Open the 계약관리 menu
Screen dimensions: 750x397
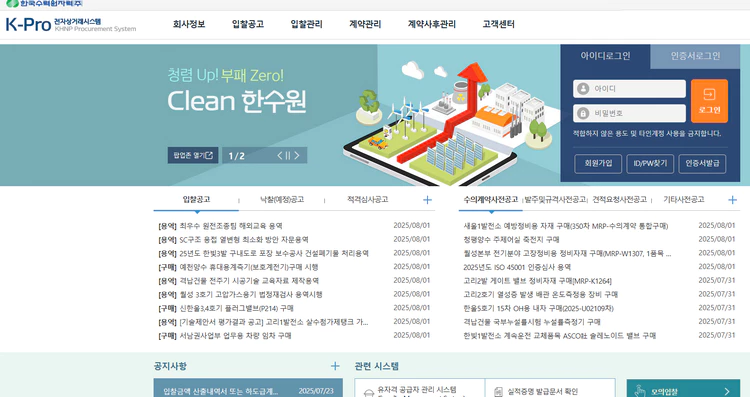pyautogui.click(x=365, y=24)
